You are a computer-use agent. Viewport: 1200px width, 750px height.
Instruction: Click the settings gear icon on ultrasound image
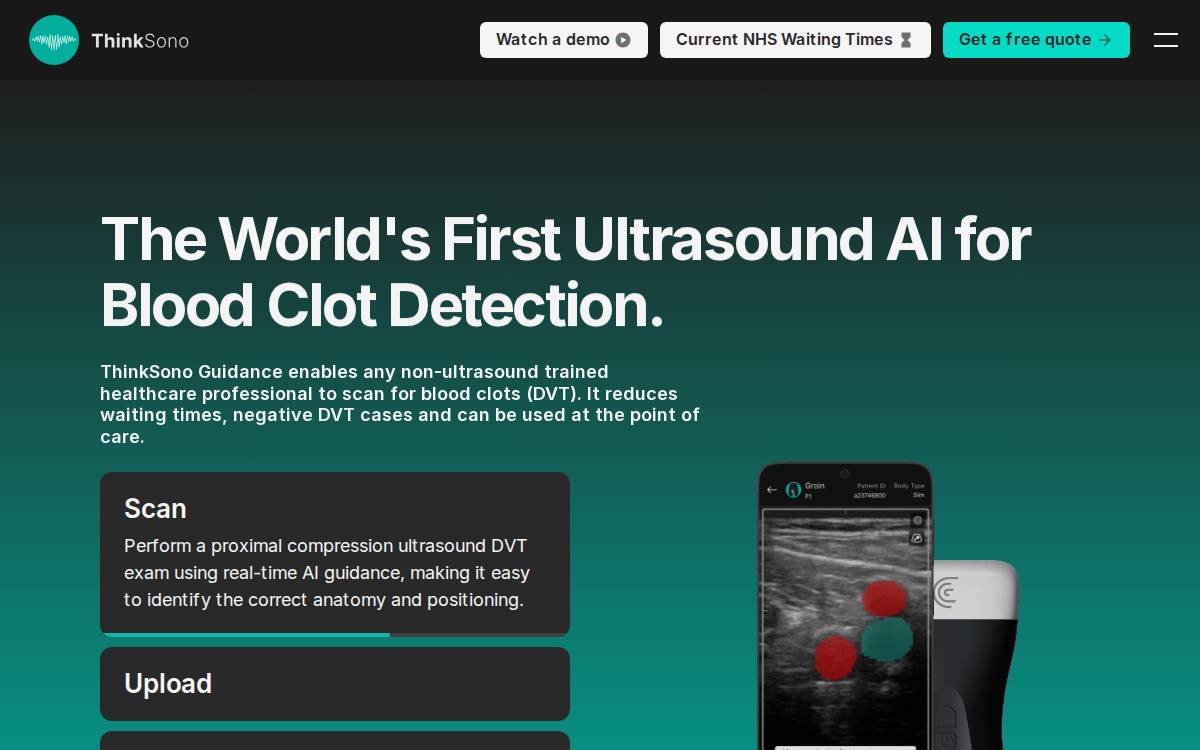click(917, 521)
